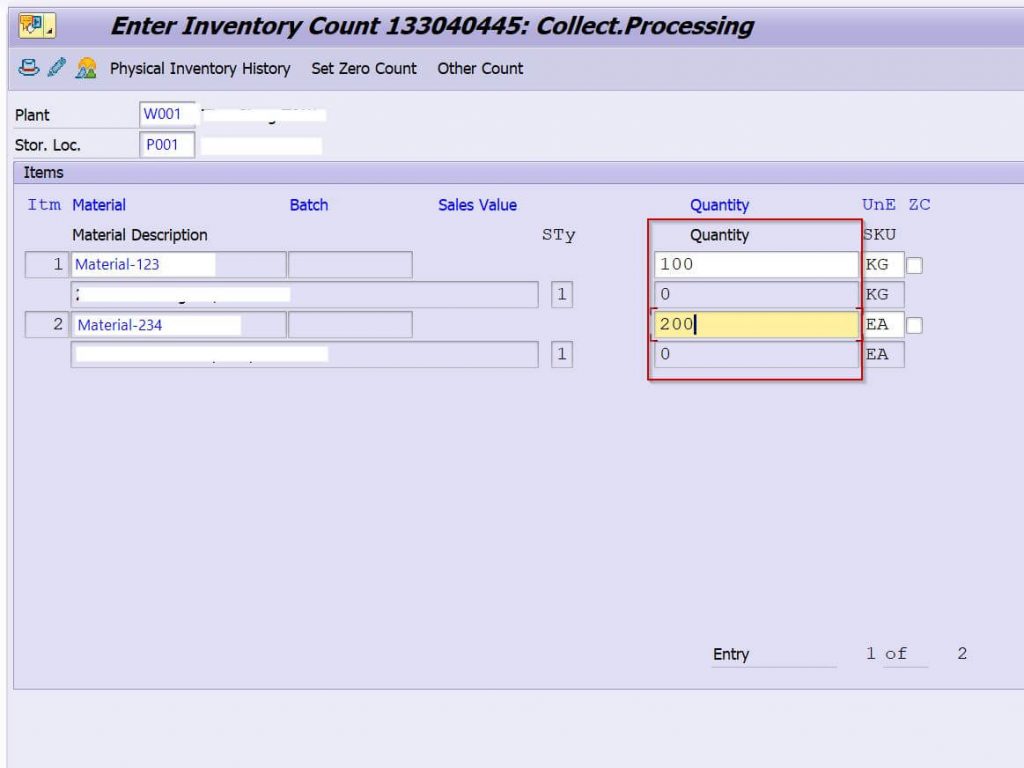Click the STy column label
This screenshot has height=768, width=1024.
(558, 235)
